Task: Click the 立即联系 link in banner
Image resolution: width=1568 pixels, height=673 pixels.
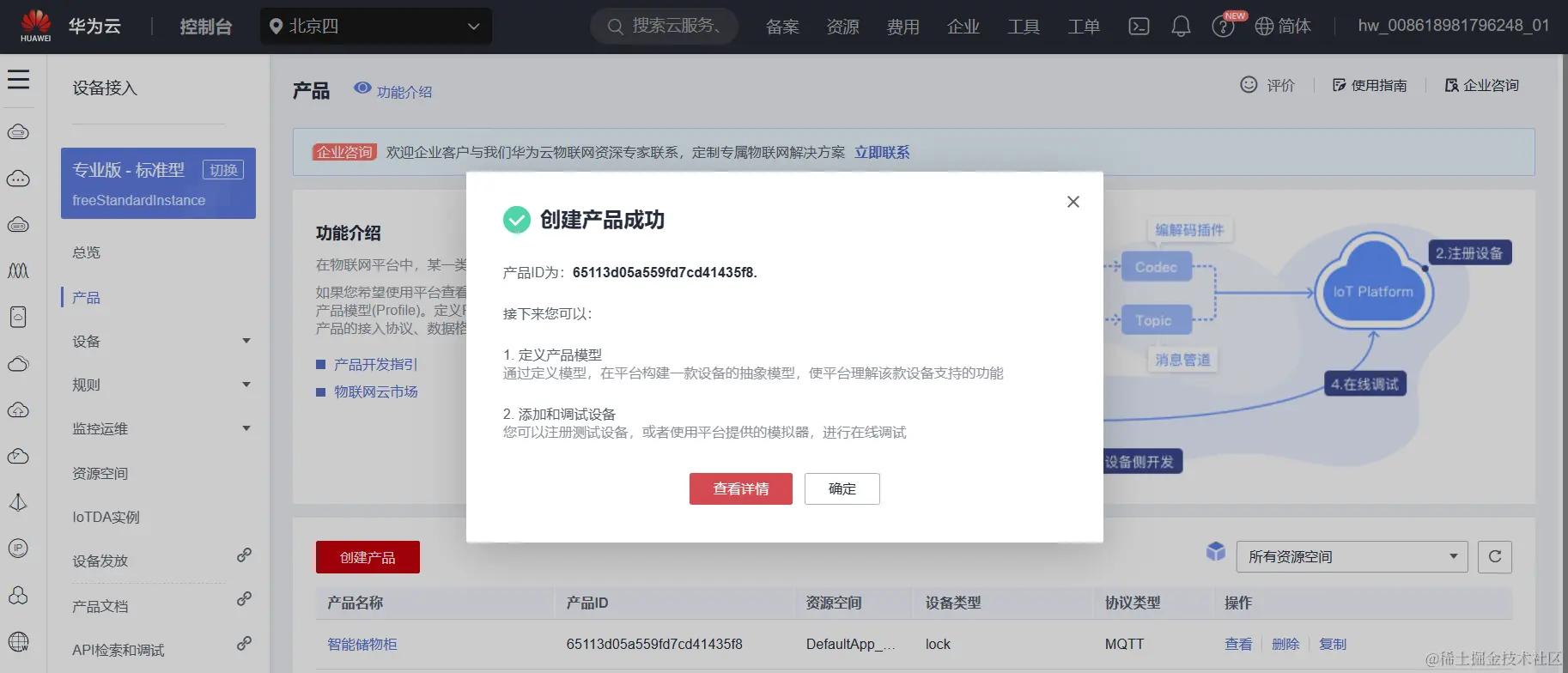Action: tap(882, 152)
